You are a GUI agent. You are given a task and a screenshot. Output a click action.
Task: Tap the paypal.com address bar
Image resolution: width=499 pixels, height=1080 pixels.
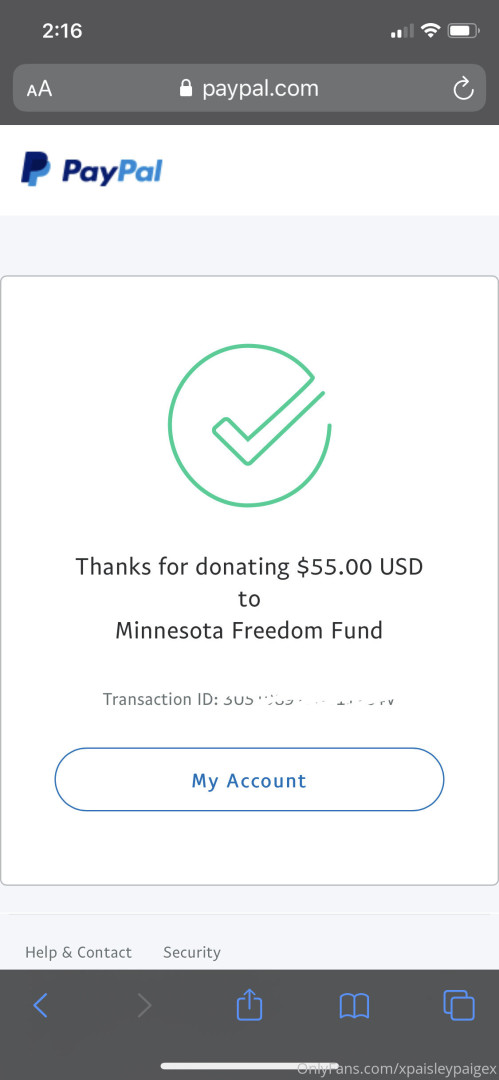click(x=250, y=87)
